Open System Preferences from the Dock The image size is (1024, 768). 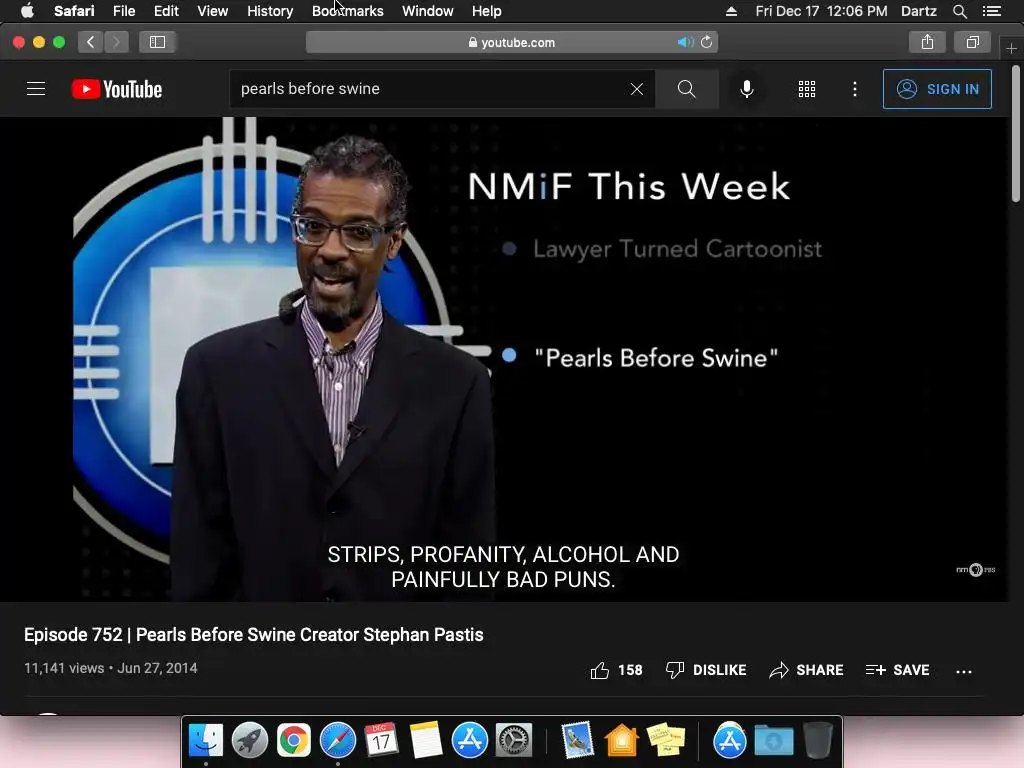click(514, 741)
